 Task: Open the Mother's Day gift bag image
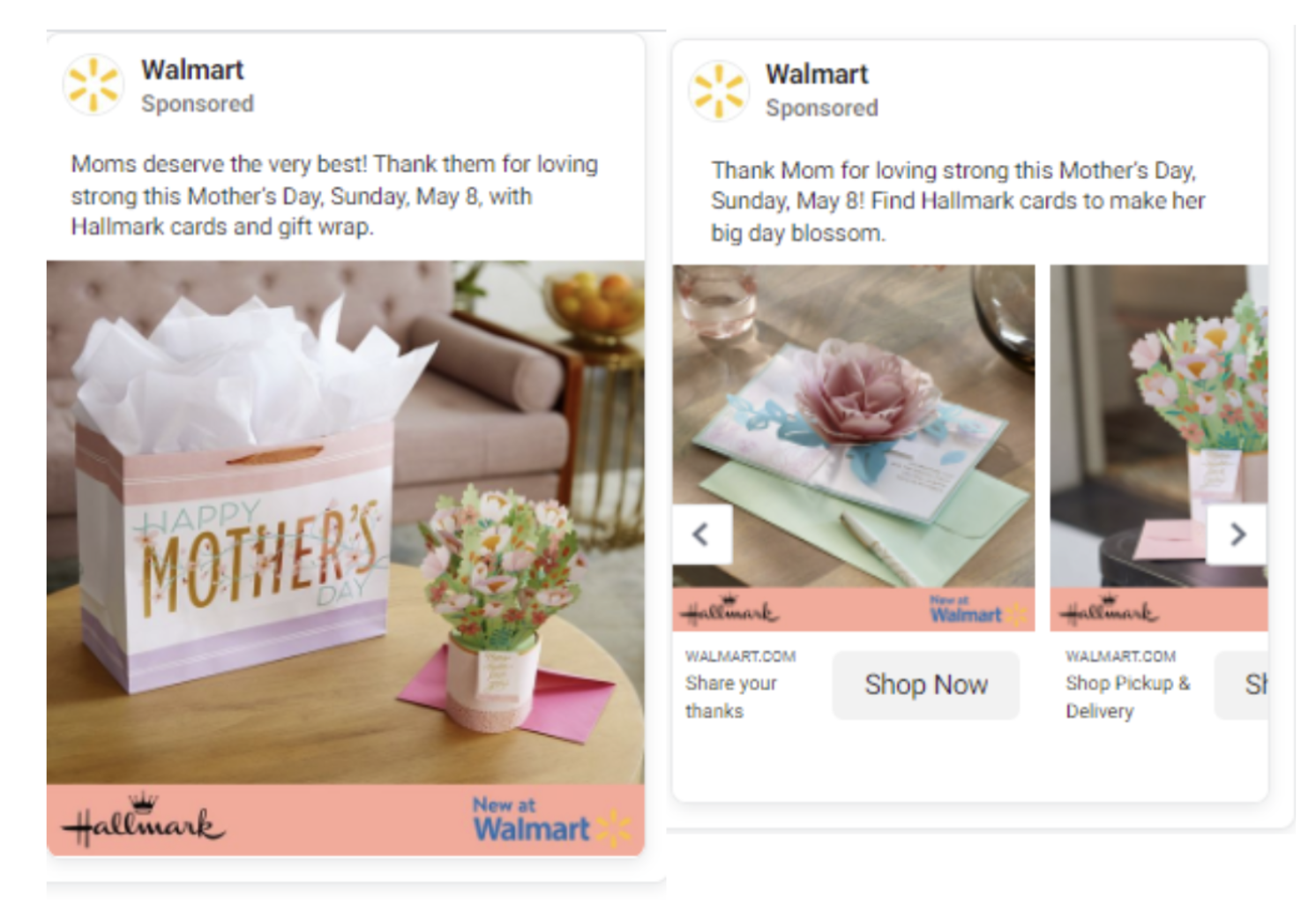click(x=346, y=522)
